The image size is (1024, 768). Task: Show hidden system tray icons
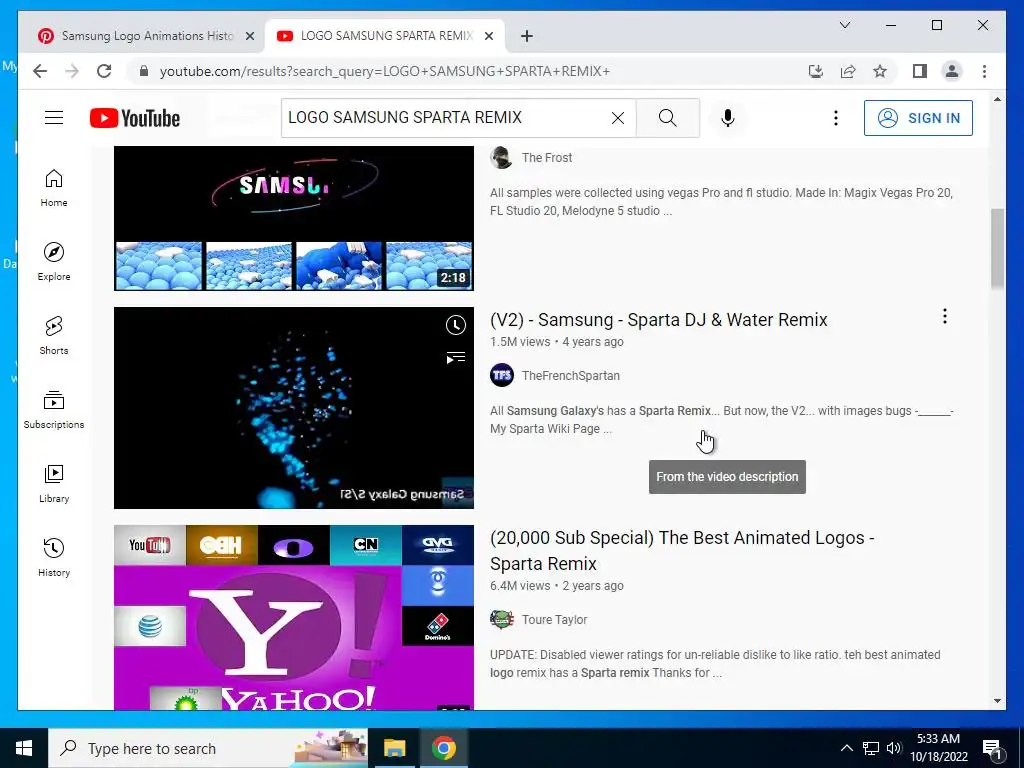(x=846, y=748)
